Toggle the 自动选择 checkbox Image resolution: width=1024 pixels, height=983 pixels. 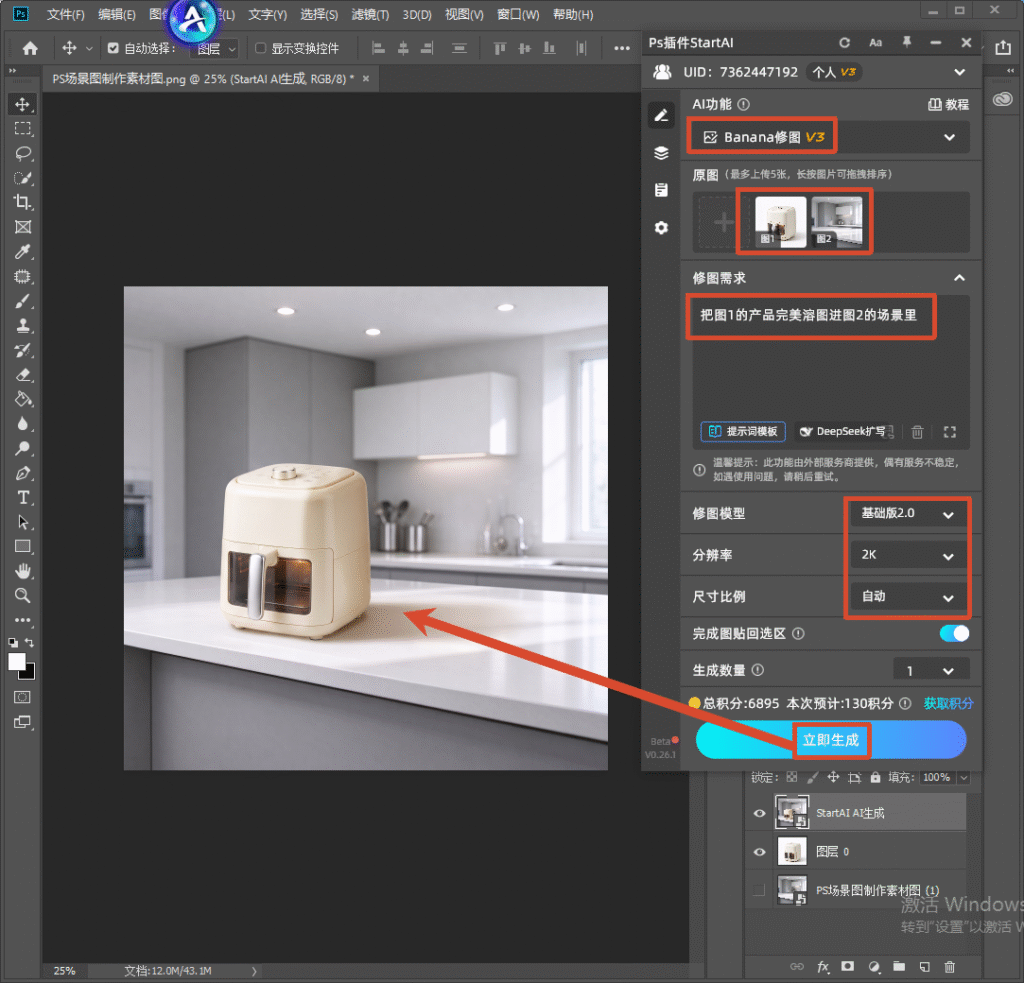(113, 48)
